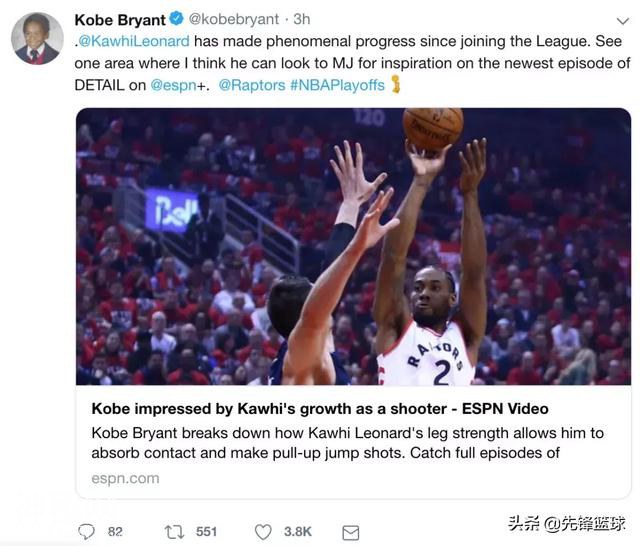Click the Kobe Bryant display name
Viewport: 640px width, 546px height.
120,20
